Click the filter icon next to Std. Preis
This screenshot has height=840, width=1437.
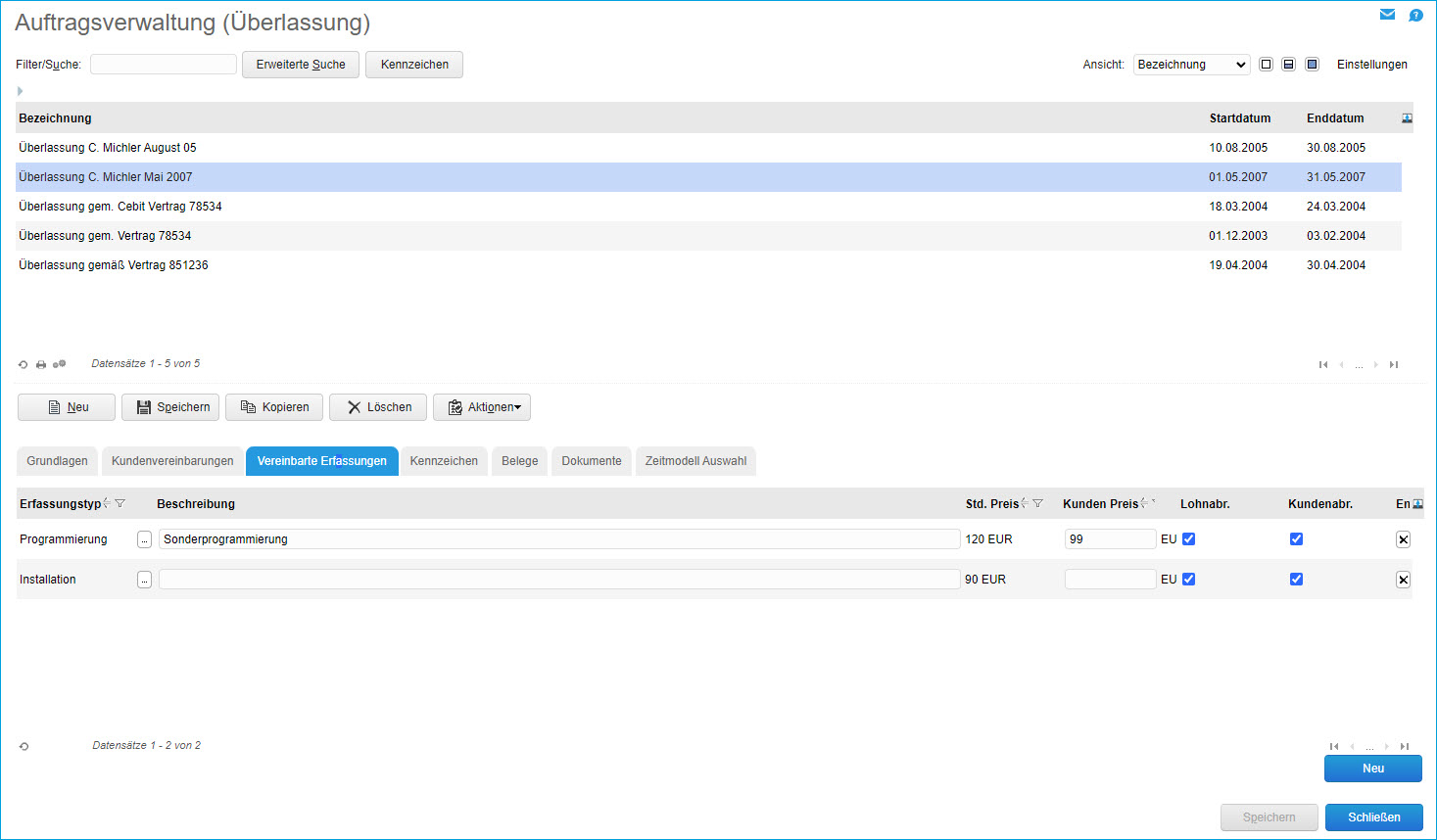tap(1038, 503)
